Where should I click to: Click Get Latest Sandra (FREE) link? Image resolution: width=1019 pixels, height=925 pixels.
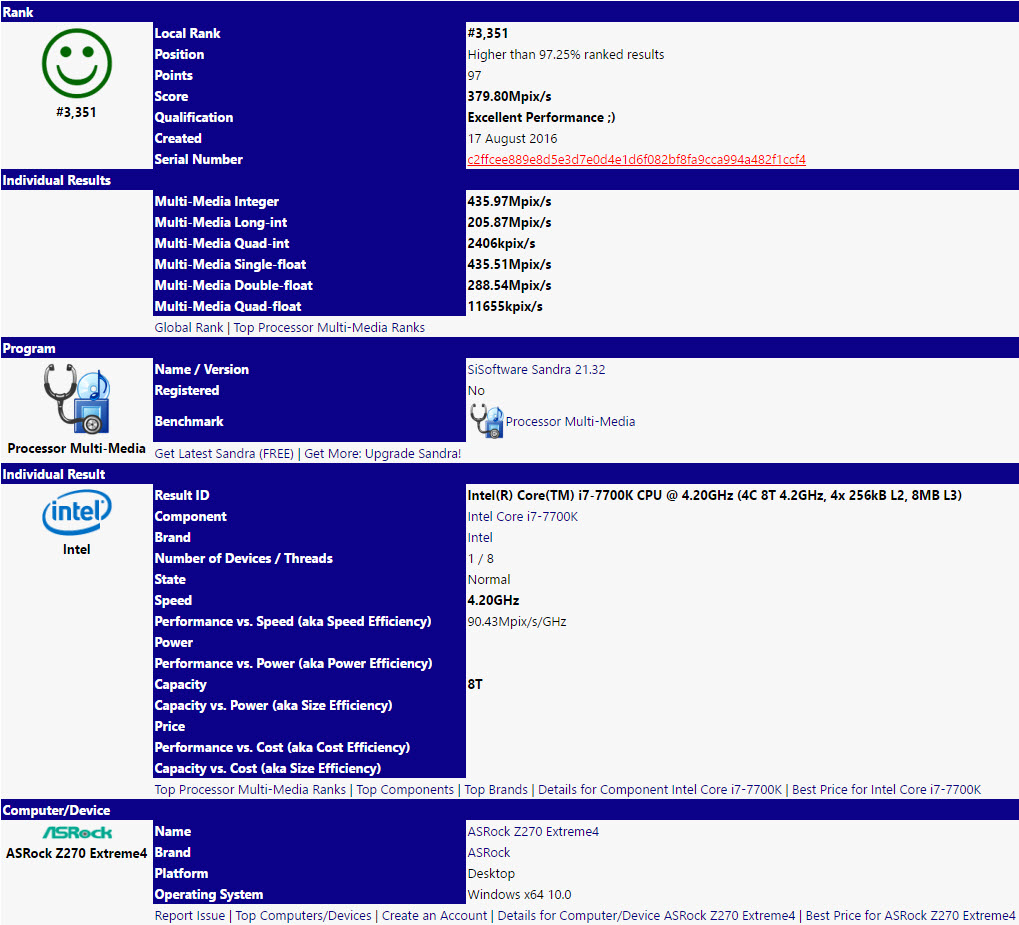(224, 454)
